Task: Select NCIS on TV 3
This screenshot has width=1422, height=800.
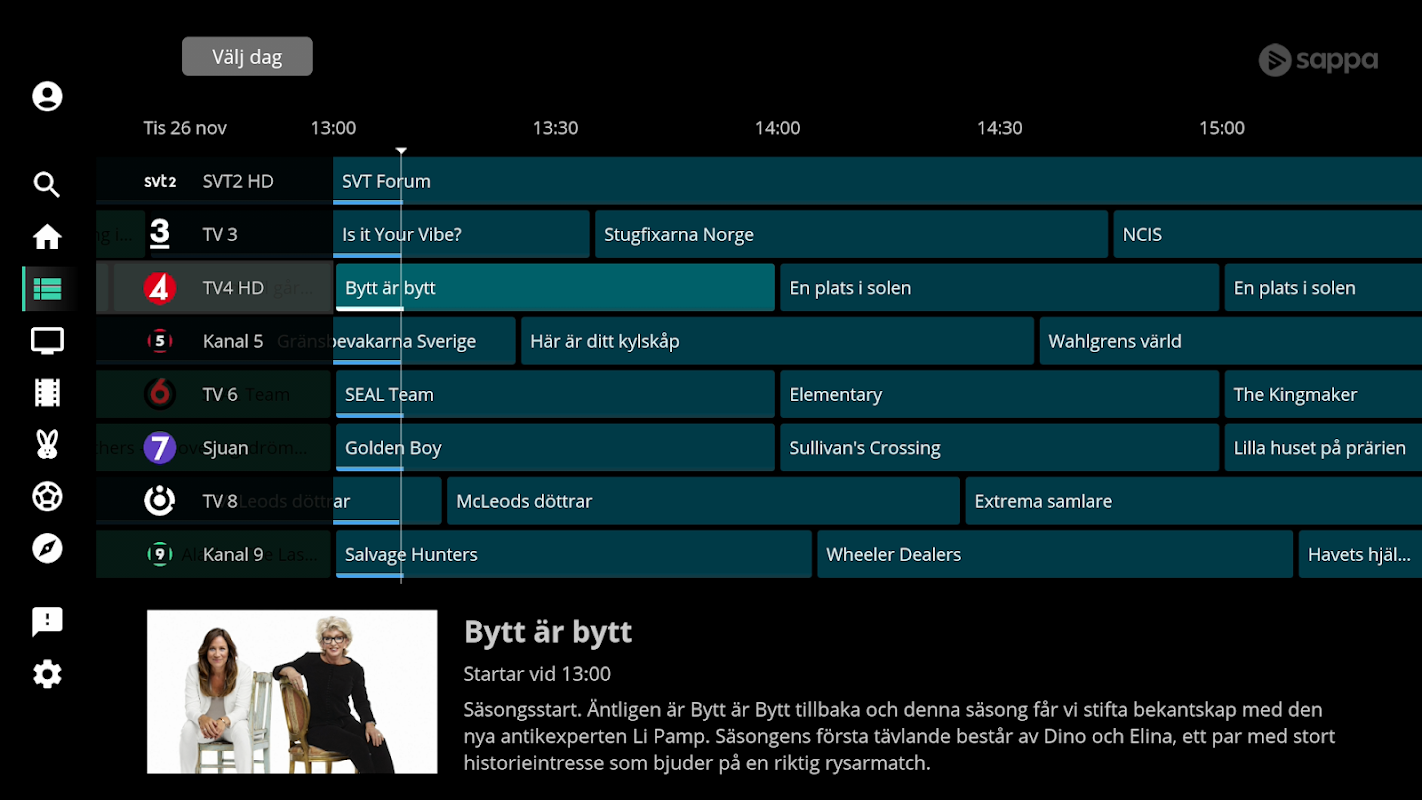Action: [x=1267, y=234]
